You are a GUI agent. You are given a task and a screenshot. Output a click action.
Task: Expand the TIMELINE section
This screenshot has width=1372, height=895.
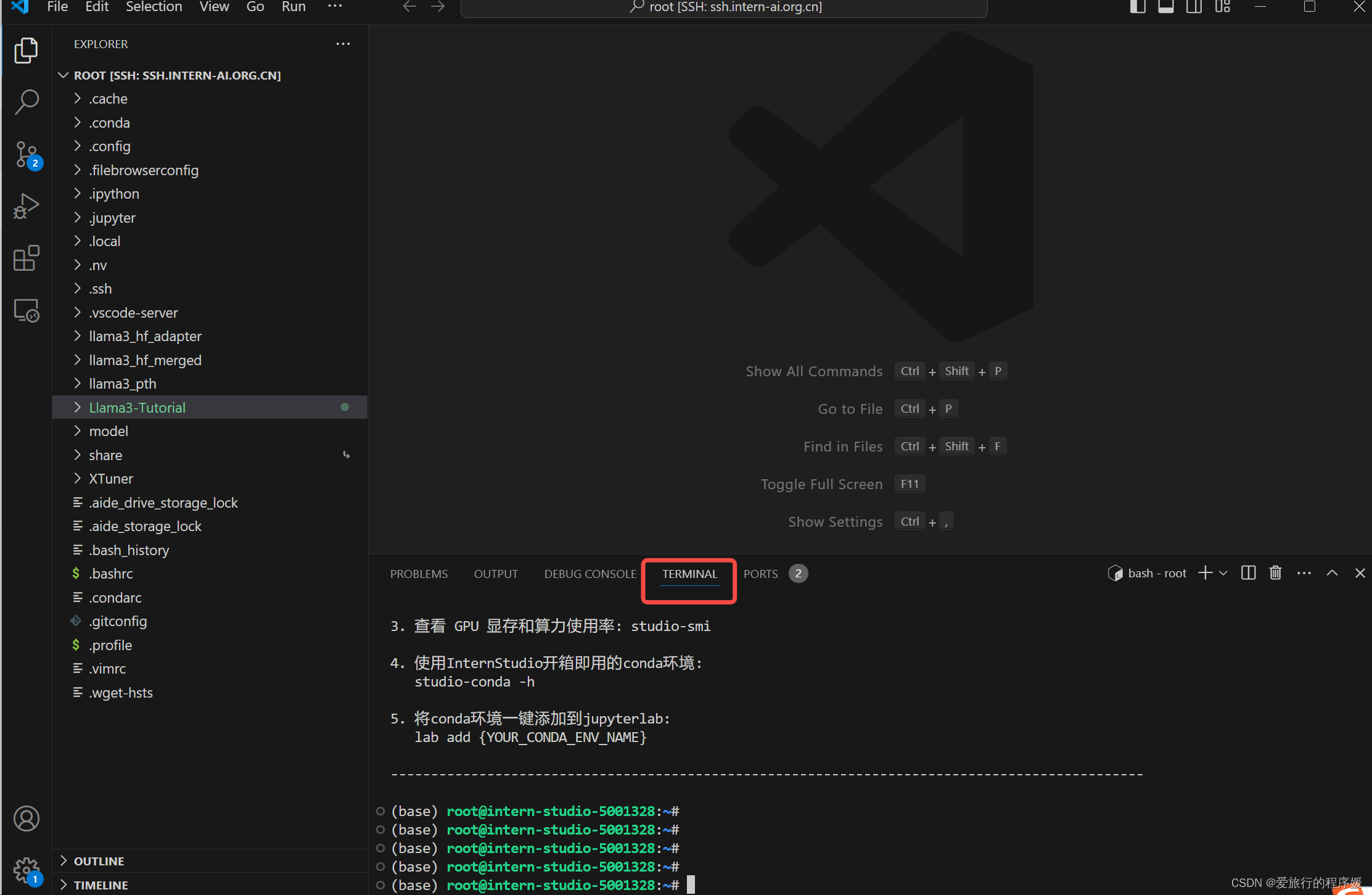[210, 885]
